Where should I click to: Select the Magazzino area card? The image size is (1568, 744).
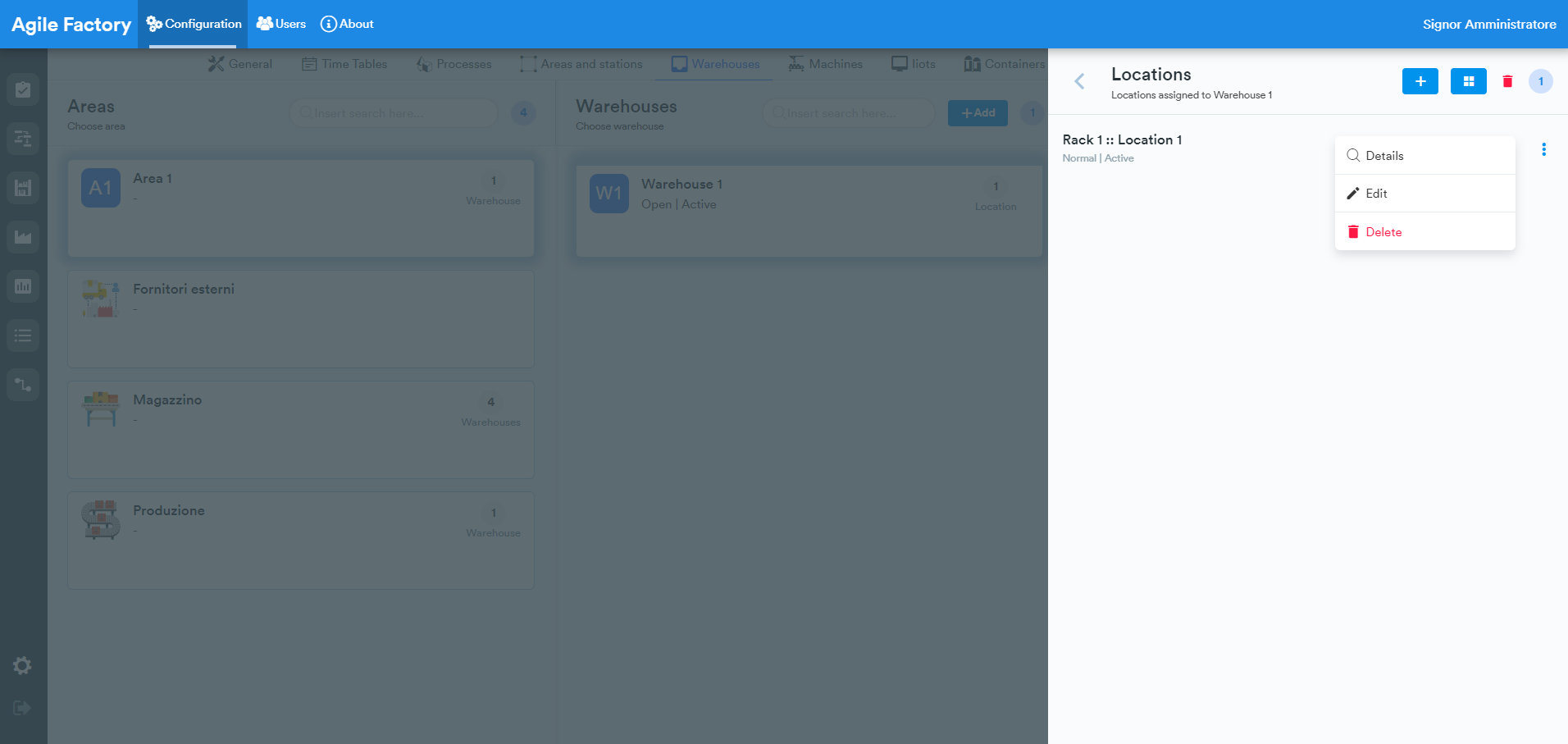pyautogui.click(x=301, y=430)
